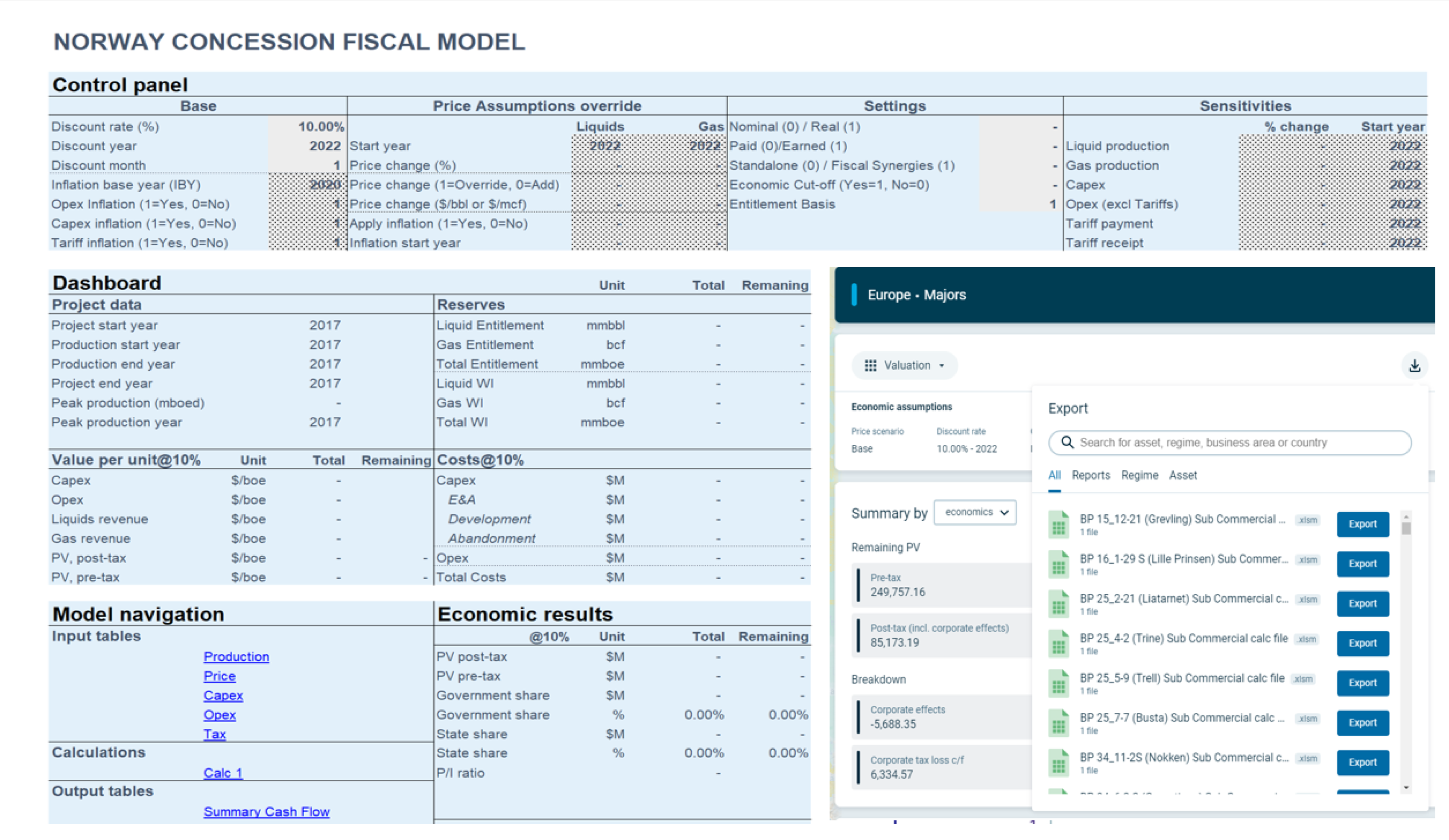Switch to the Reports tab
1449x840 pixels.
pyautogui.click(x=1090, y=475)
